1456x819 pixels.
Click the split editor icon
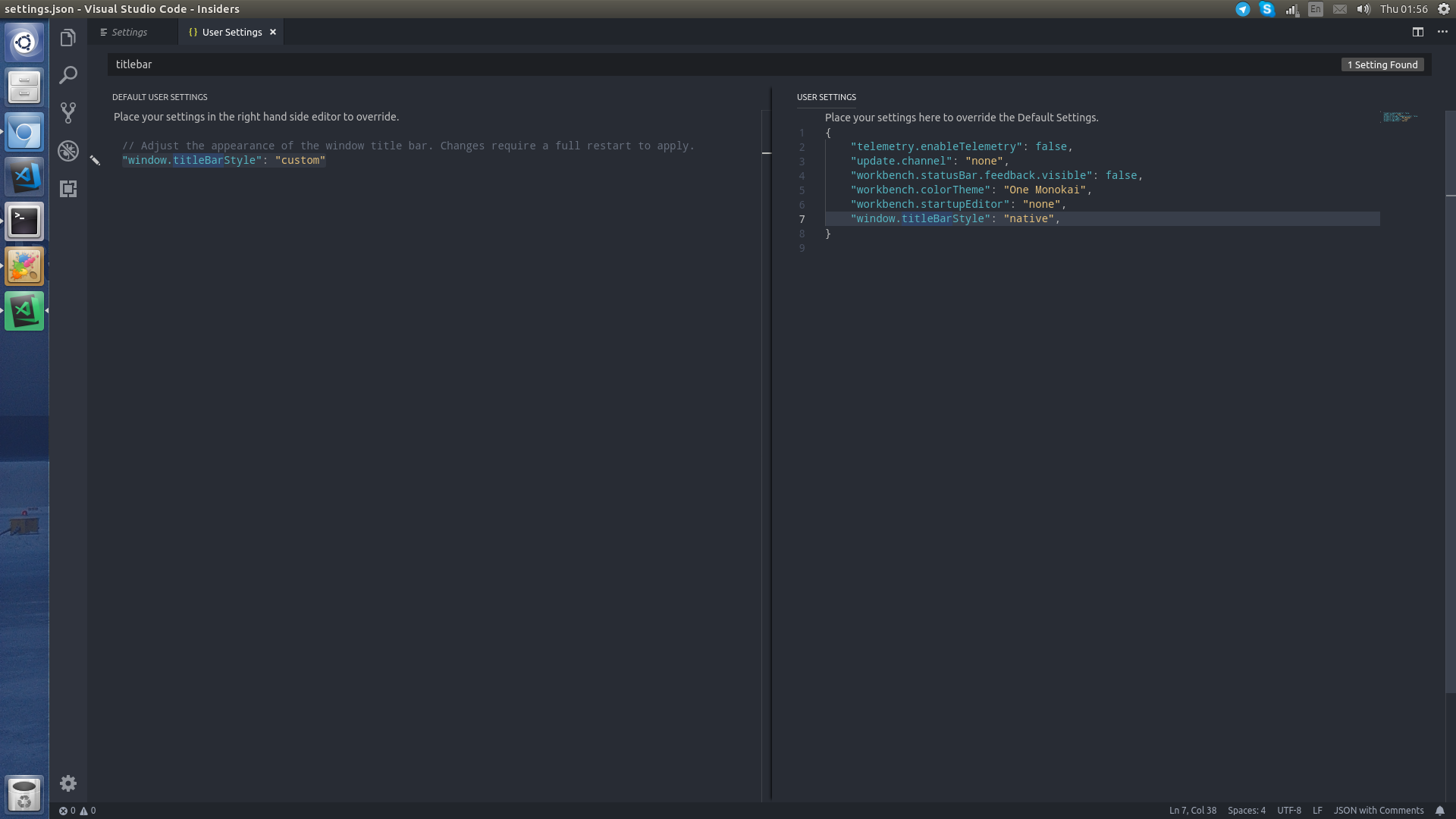[1419, 32]
